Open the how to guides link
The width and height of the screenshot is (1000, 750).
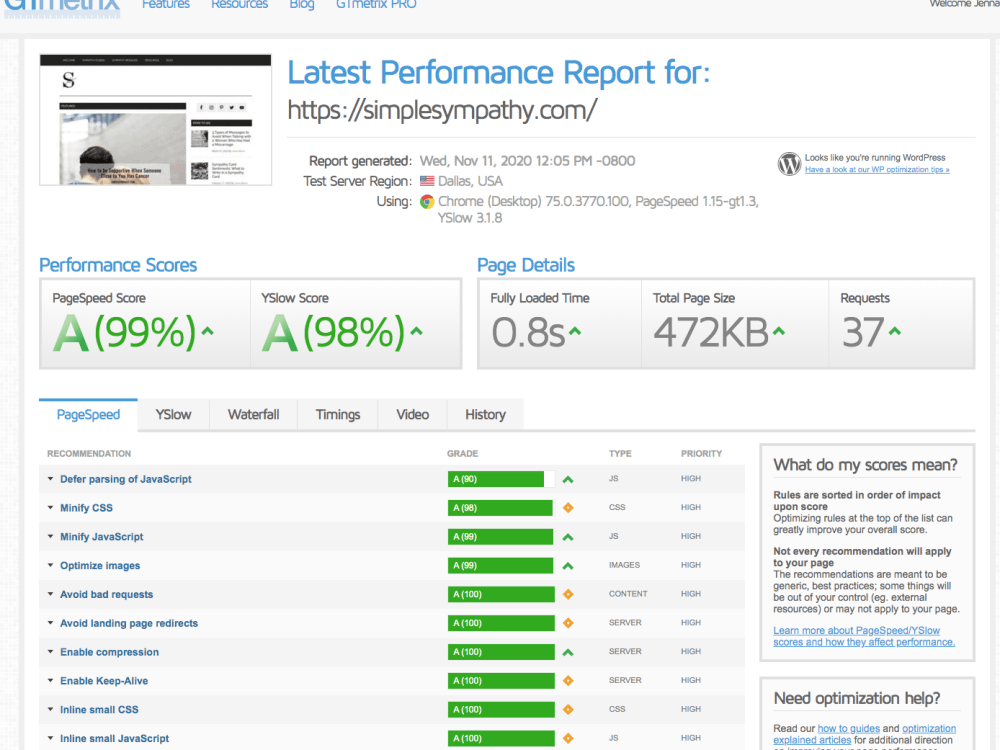848,728
